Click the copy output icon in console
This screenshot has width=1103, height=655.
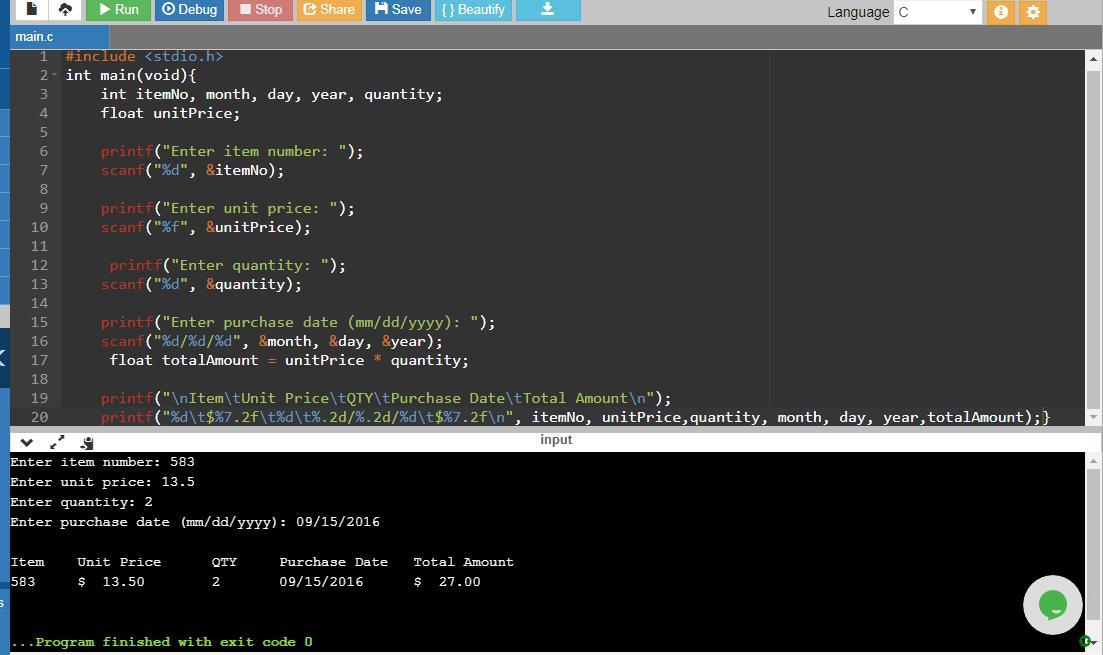(x=87, y=442)
